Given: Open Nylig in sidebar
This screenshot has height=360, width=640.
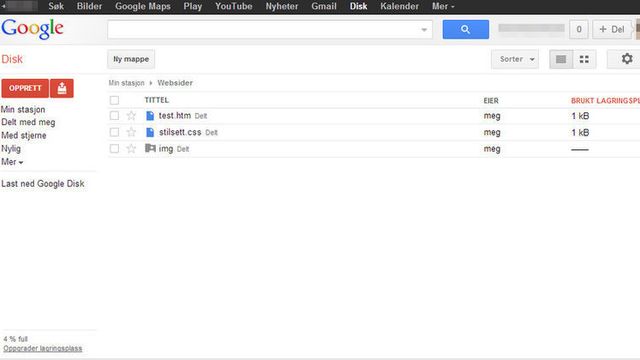Looking at the screenshot, I should [11, 149].
